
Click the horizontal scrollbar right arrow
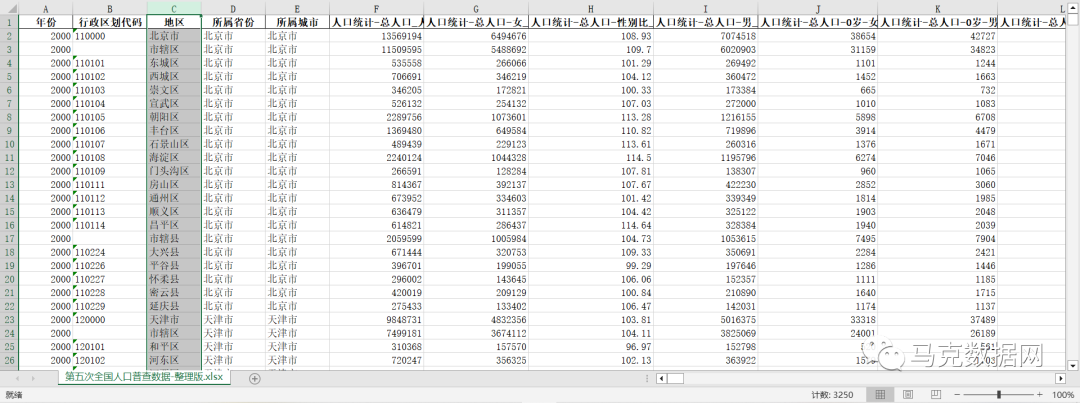1060,378
